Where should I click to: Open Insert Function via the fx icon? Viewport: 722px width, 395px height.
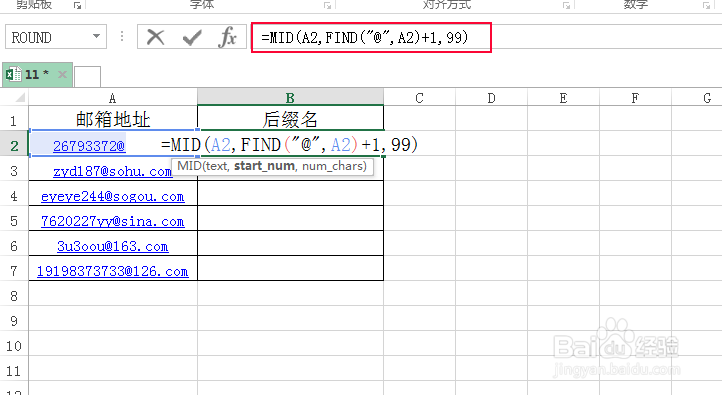(227, 37)
